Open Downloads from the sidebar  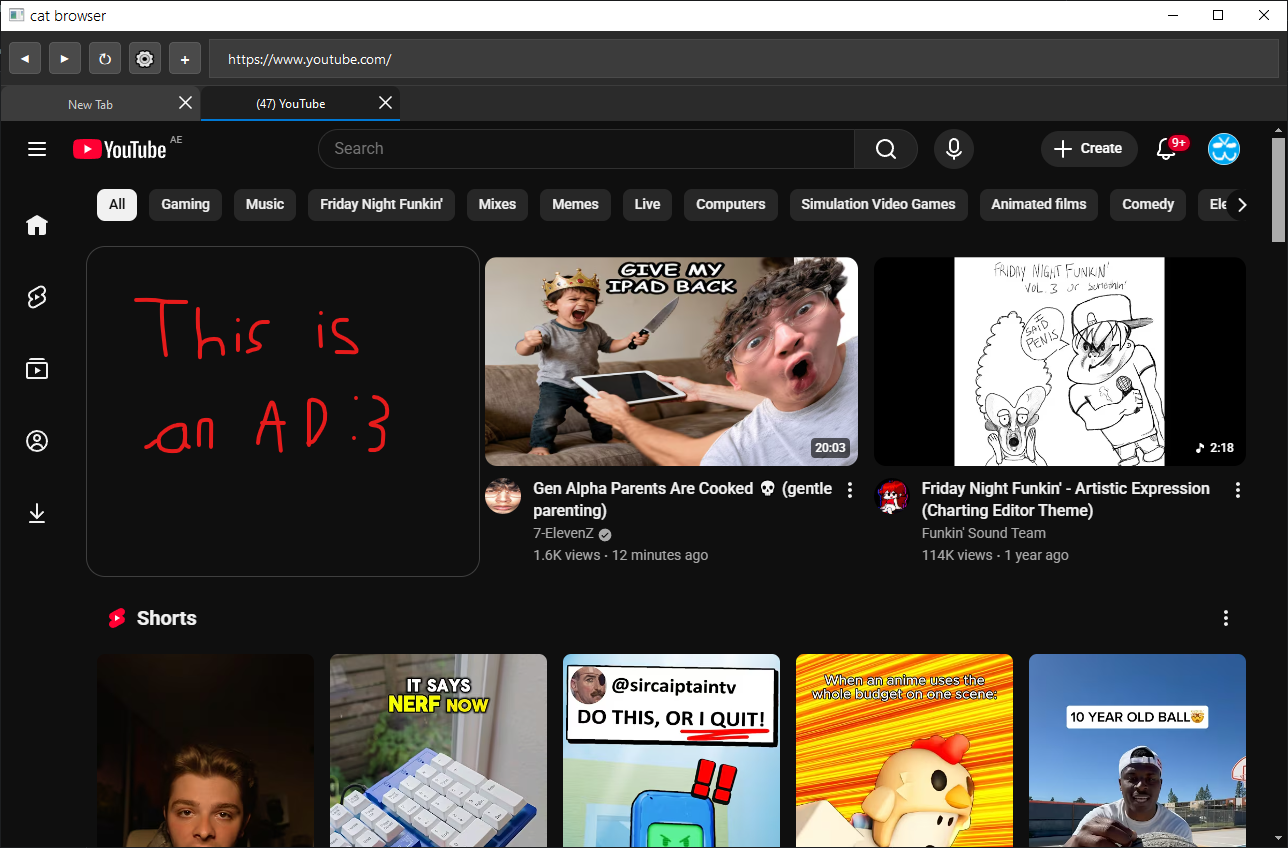coord(37,513)
